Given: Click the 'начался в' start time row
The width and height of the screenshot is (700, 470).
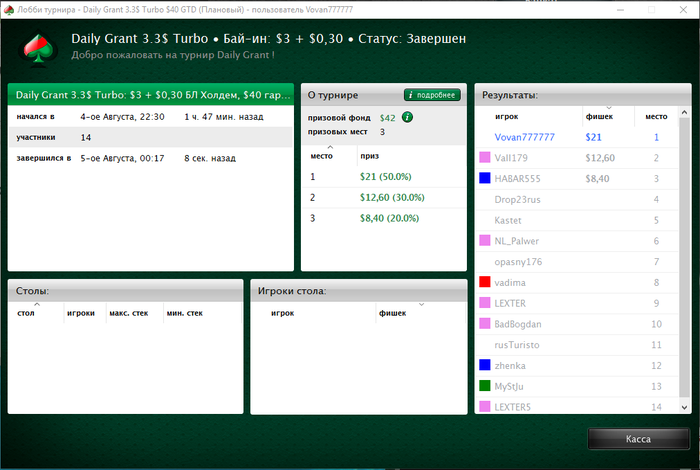Looking at the screenshot, I should coord(151,116).
